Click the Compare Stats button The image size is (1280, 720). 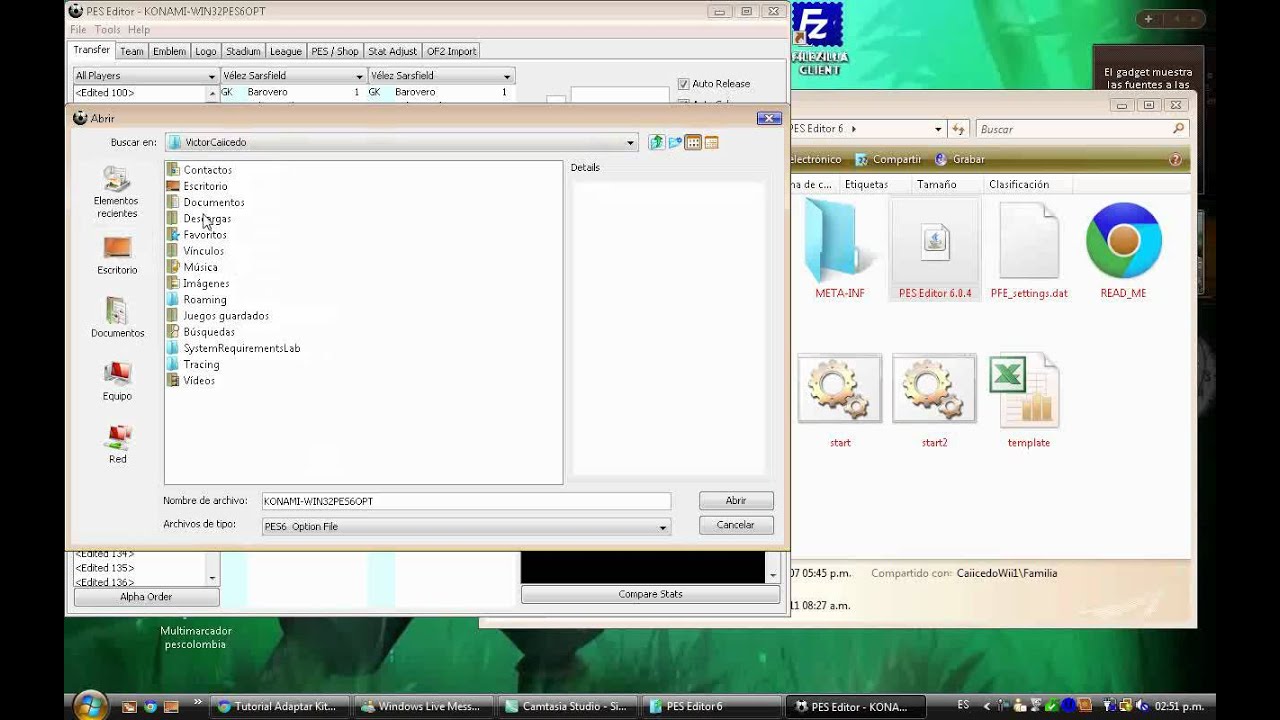click(x=650, y=594)
